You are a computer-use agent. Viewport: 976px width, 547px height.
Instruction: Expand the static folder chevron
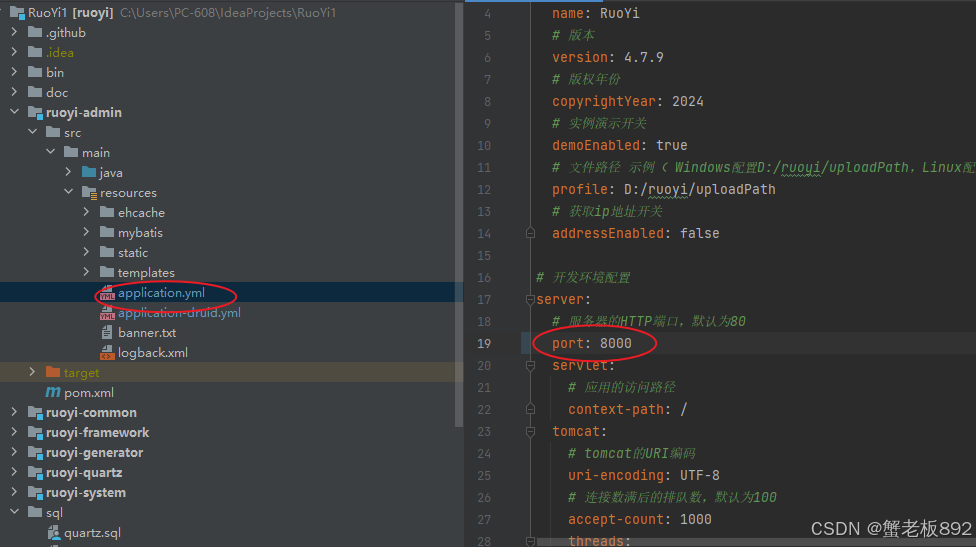pos(87,252)
